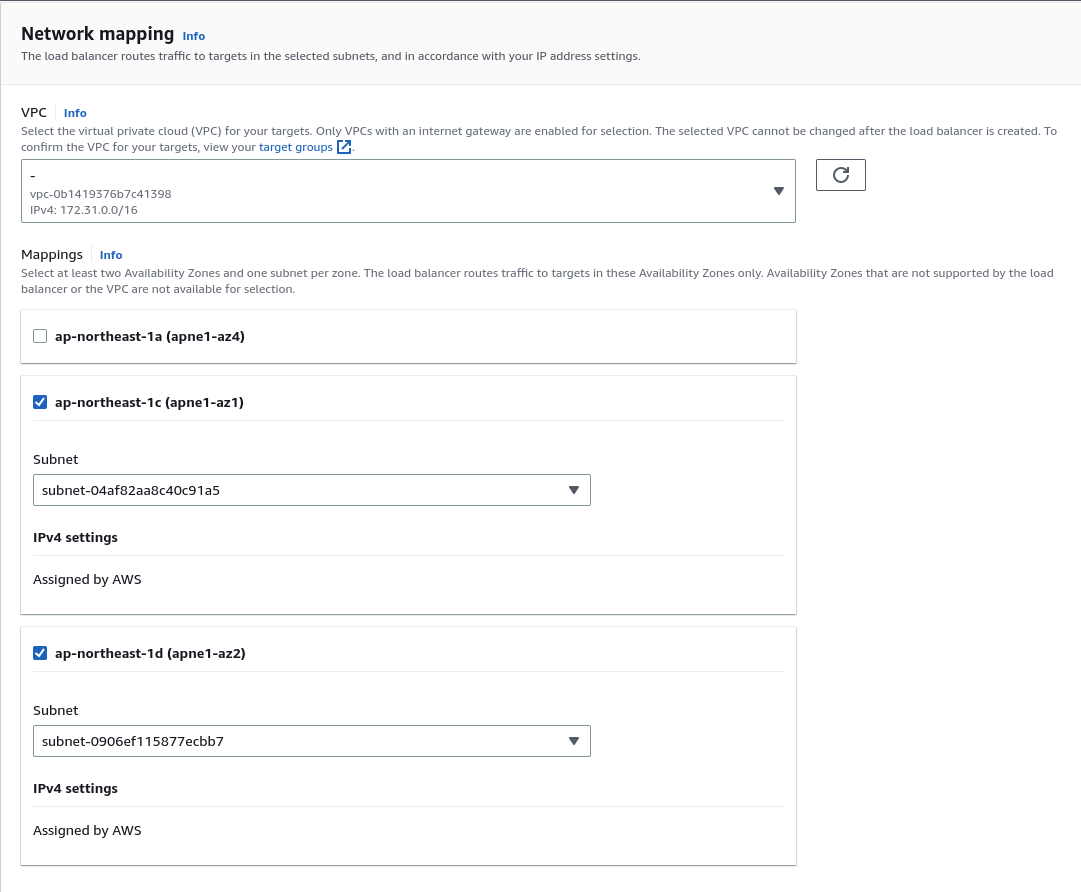Open the Info link next to Mappings
Screen dimensions: 1081x892
tap(111, 255)
